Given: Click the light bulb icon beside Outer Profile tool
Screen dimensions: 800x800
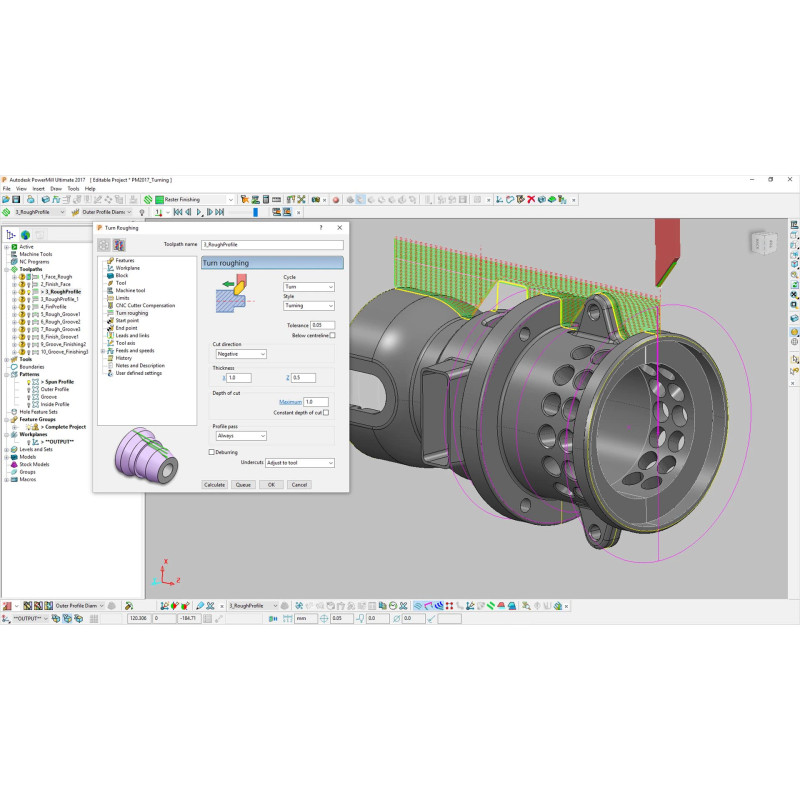Looking at the screenshot, I should tap(143, 212).
